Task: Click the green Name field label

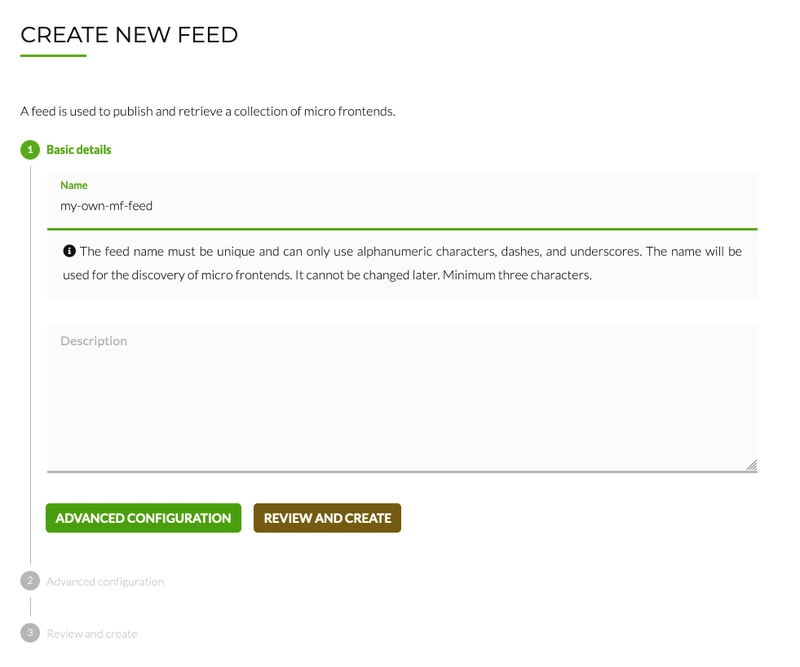Action: 74,185
